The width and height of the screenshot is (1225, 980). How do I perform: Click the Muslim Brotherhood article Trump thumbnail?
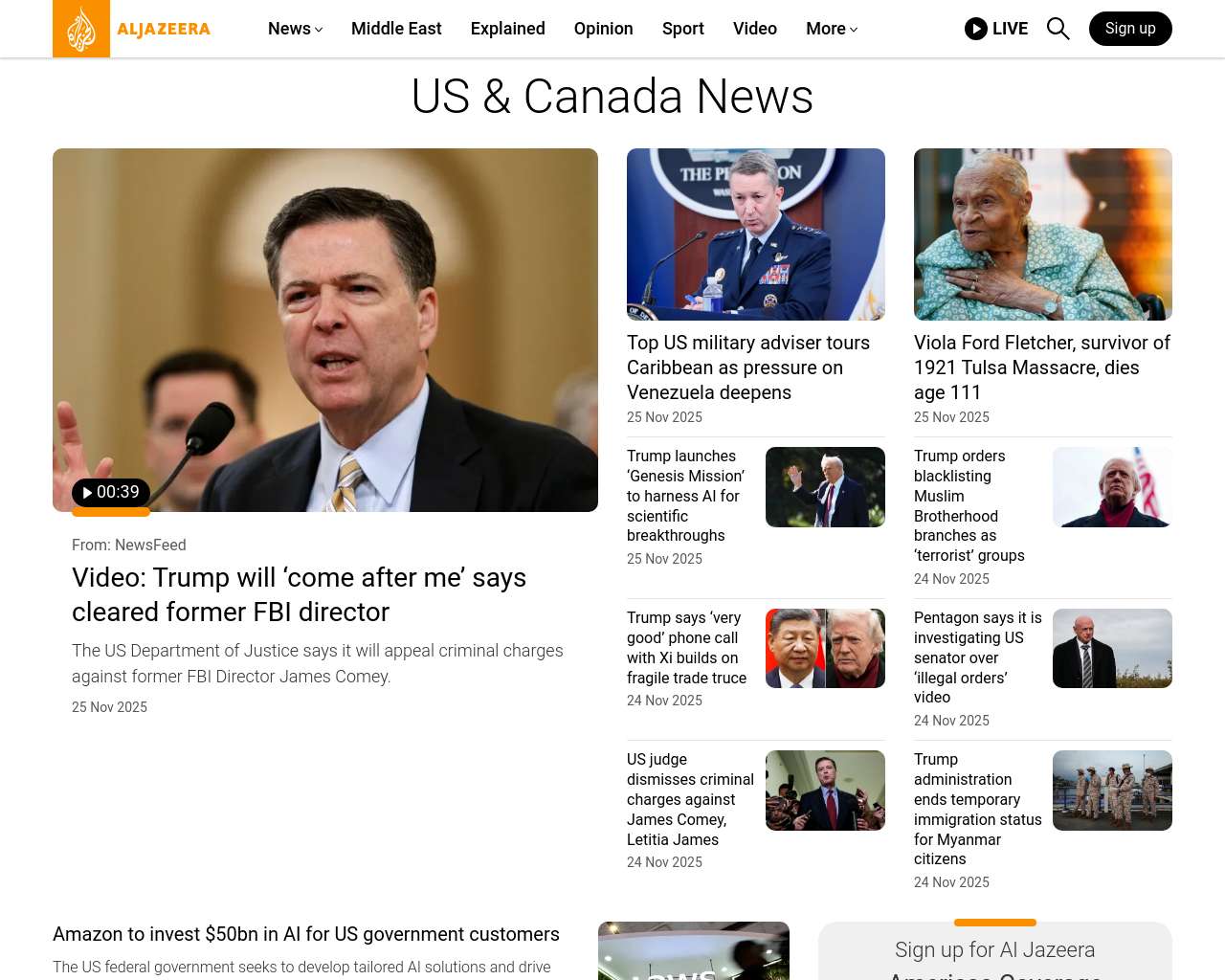1112,487
